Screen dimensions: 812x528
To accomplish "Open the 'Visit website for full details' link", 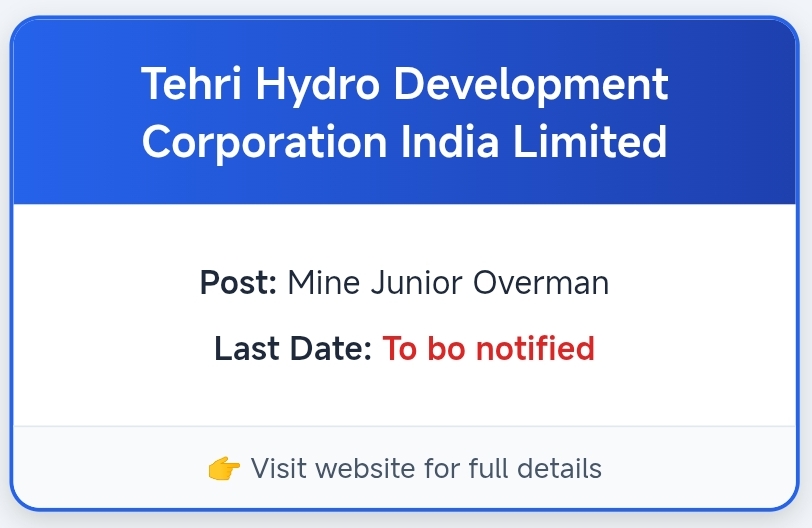I will click(x=426, y=468).
